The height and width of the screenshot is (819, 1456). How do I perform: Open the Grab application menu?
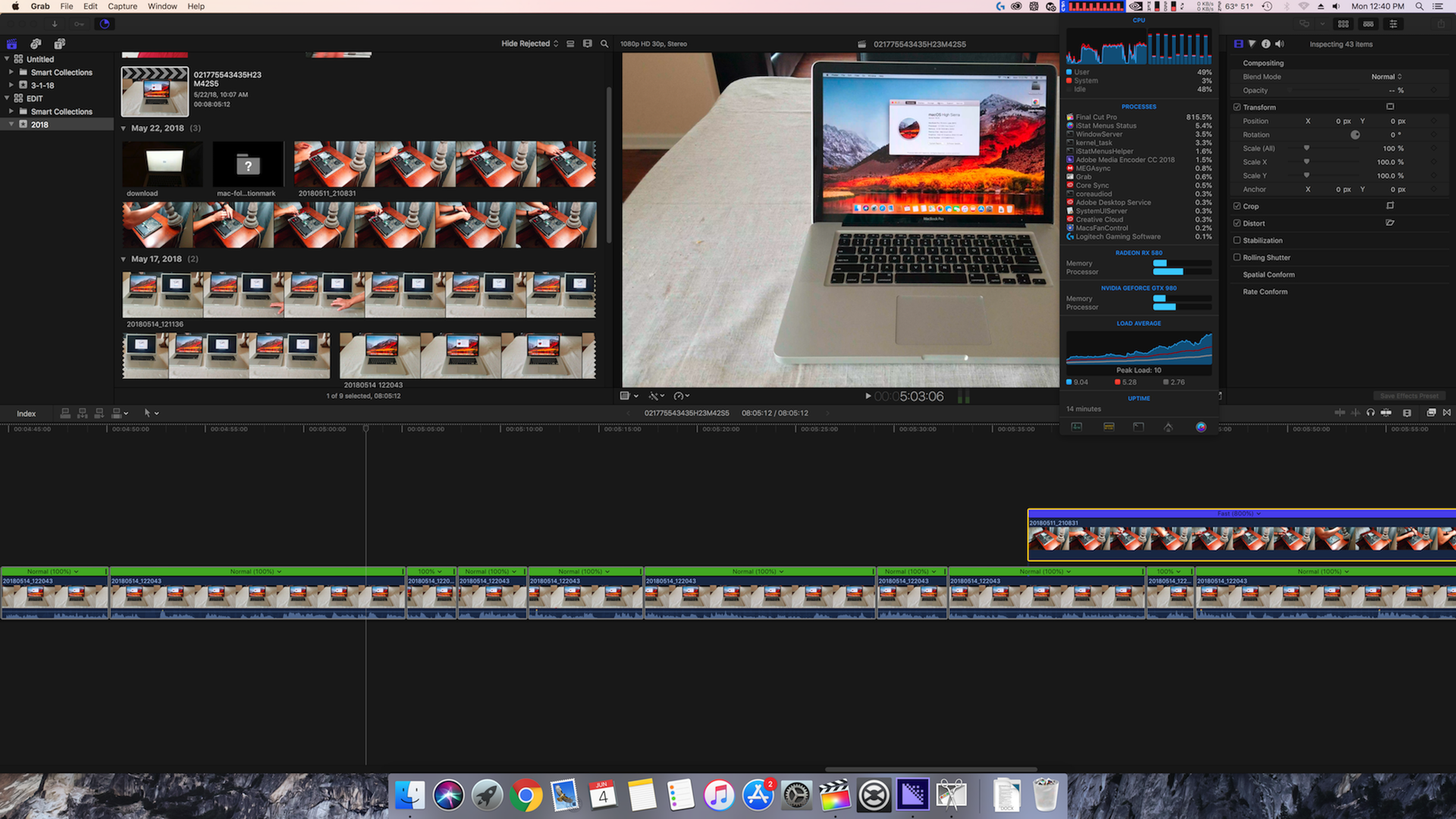point(40,6)
